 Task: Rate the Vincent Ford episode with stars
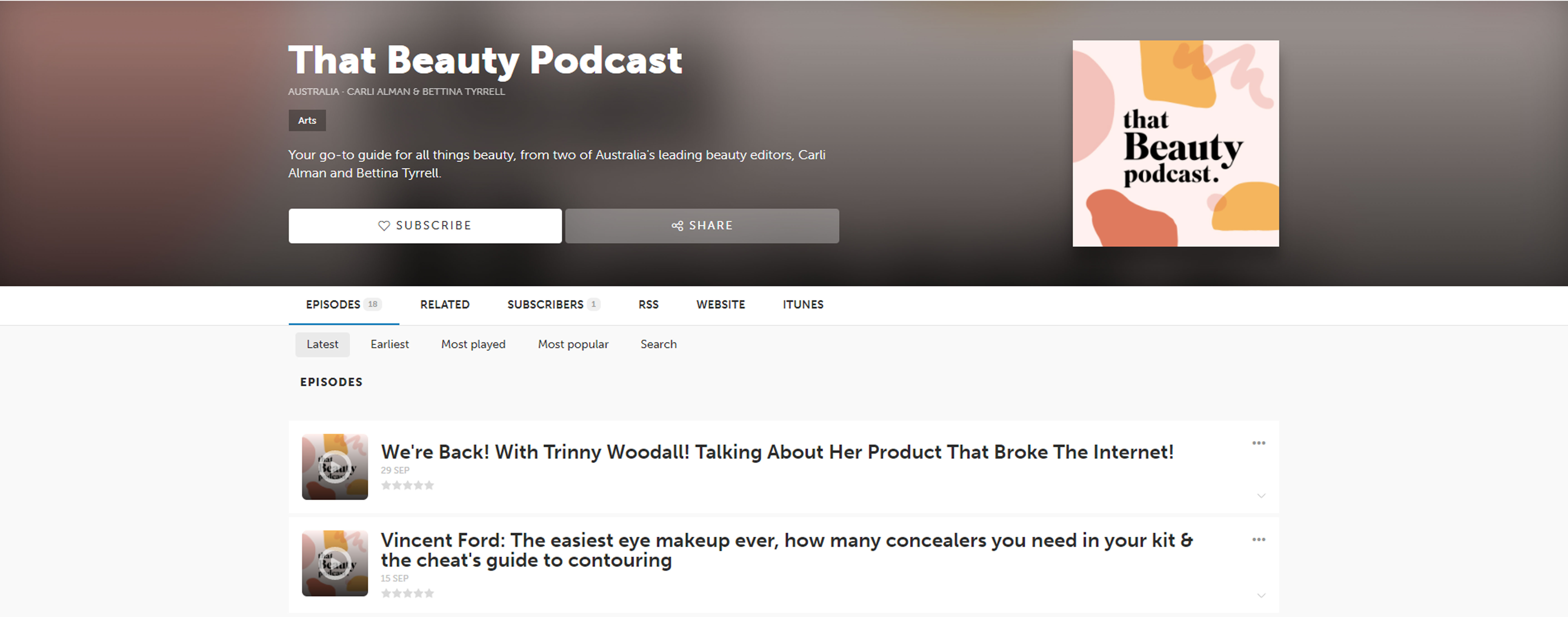click(x=407, y=593)
